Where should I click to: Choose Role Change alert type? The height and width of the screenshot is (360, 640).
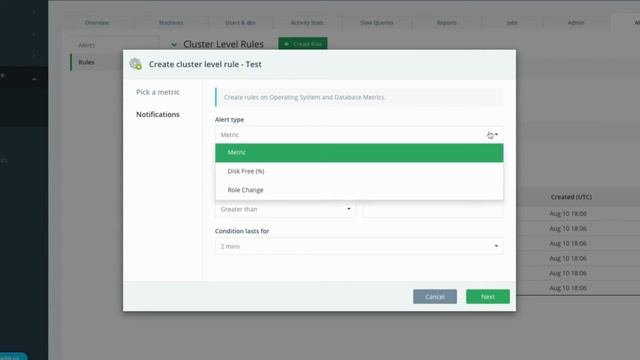359,190
